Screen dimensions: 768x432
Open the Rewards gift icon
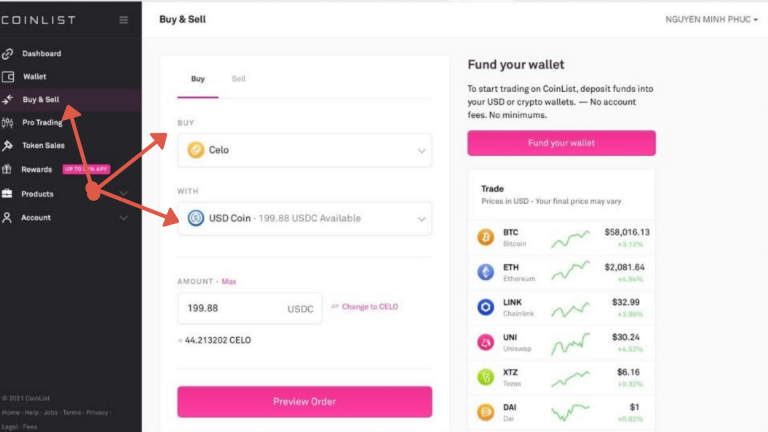coord(8,169)
